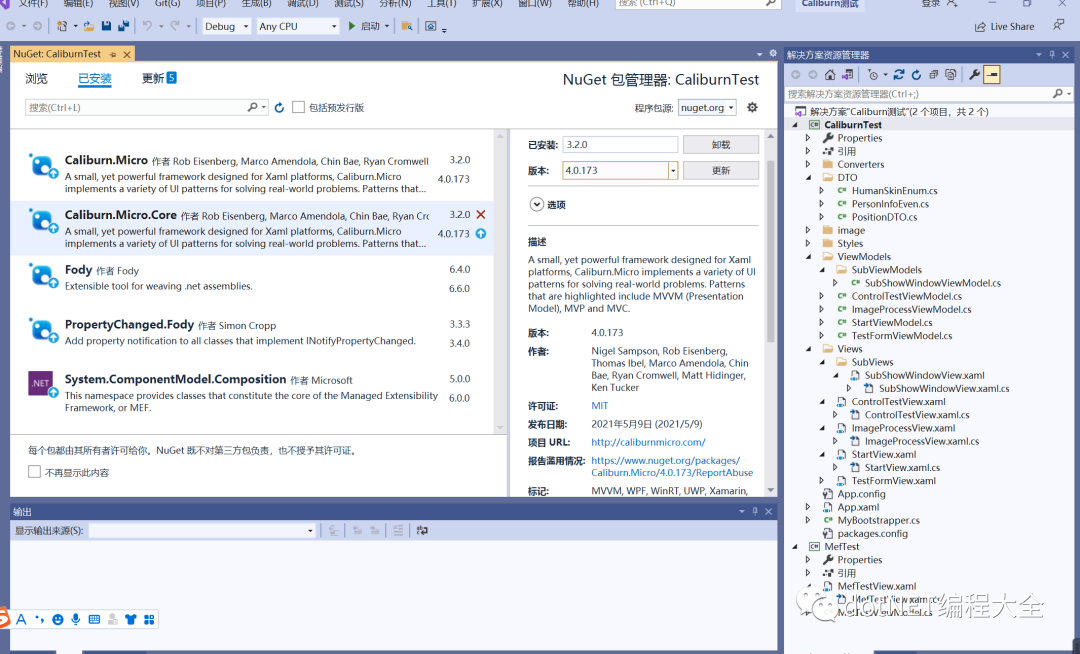This screenshot has height=654, width=1080.
Task: Switch to the Browse tab
Action: (37, 78)
